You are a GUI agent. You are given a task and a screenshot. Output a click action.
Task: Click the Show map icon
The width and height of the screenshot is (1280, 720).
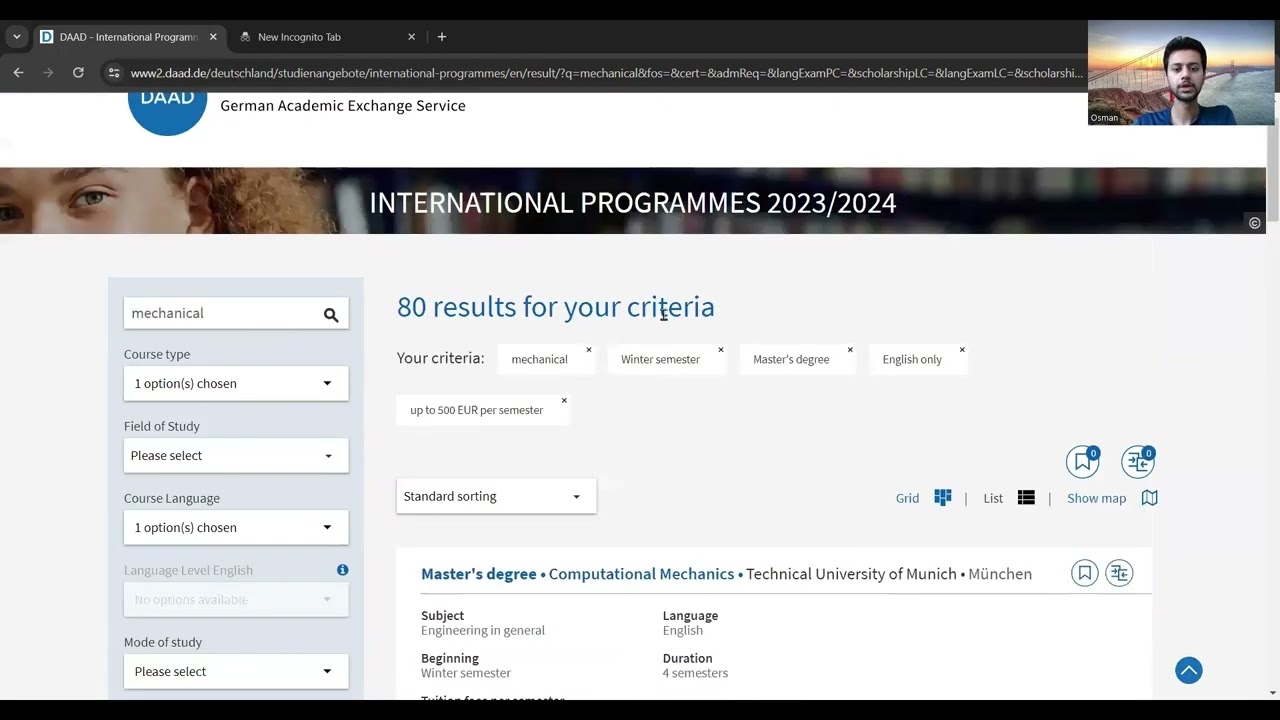click(1150, 498)
